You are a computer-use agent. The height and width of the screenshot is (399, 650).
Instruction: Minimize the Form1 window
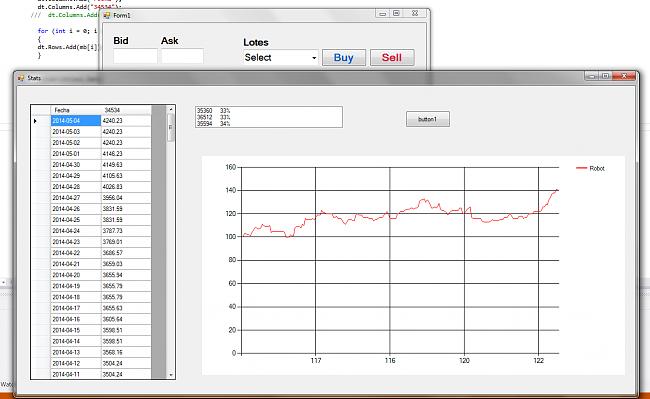coord(382,13)
